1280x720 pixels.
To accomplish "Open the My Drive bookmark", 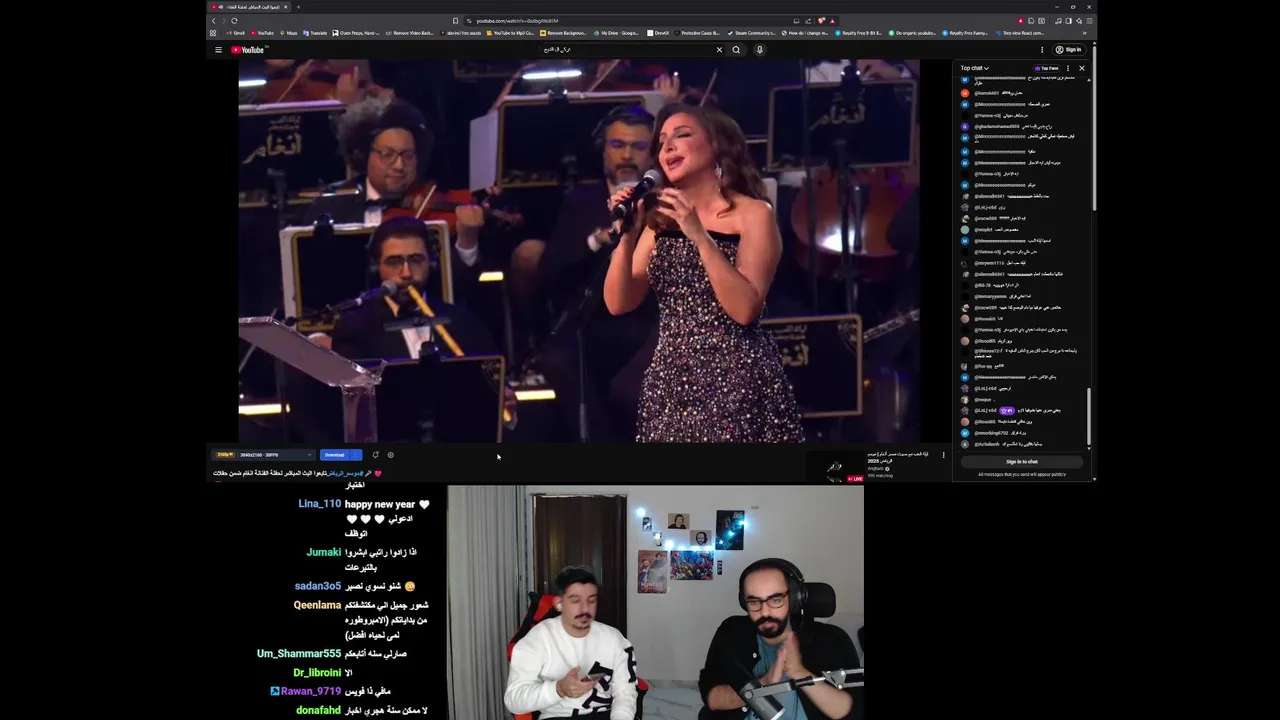I will (616, 33).
